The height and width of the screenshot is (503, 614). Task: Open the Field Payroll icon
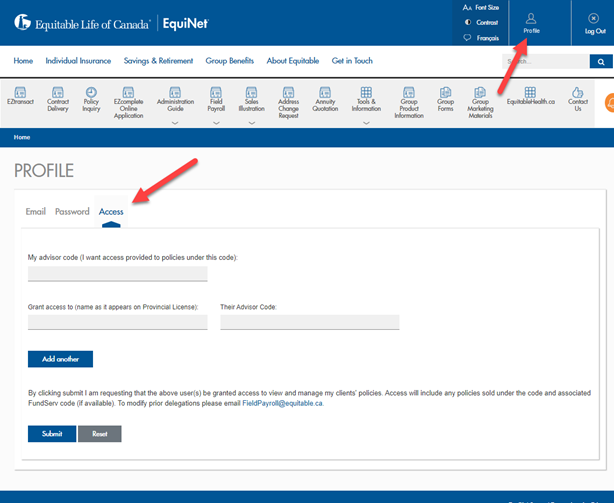(x=216, y=92)
